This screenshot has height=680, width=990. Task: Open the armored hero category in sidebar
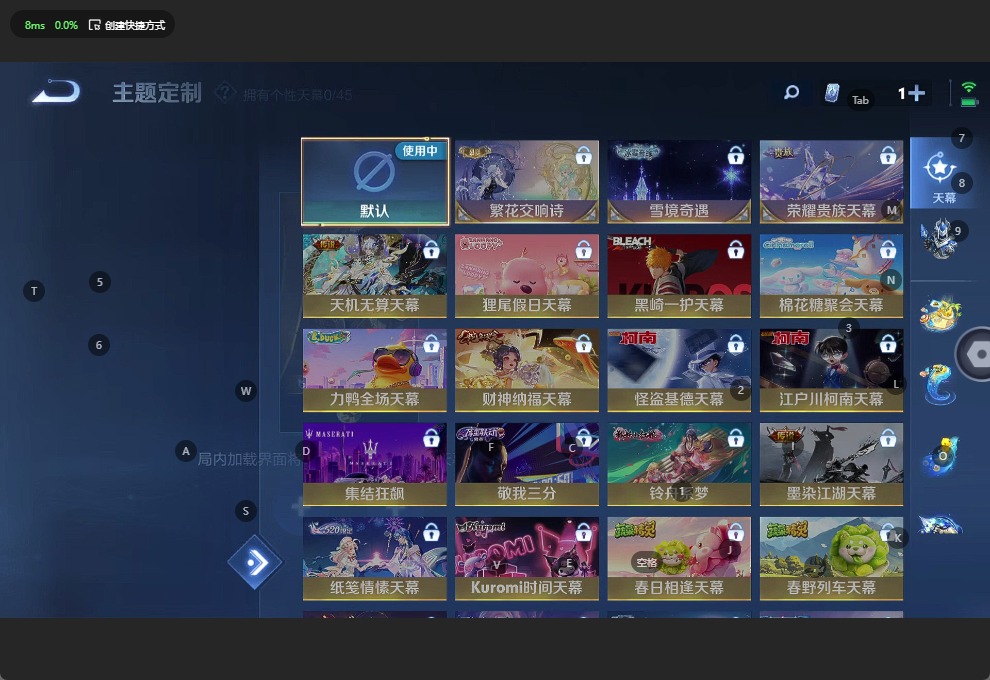939,239
